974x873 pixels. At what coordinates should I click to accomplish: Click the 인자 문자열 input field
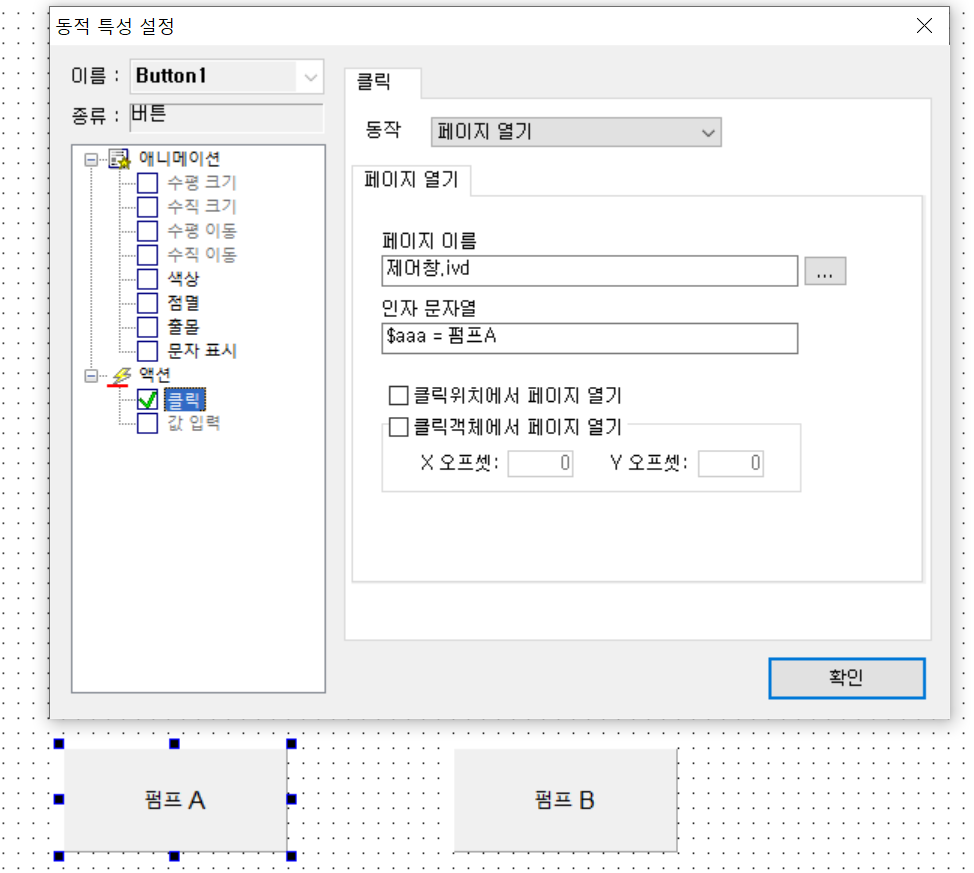point(589,339)
